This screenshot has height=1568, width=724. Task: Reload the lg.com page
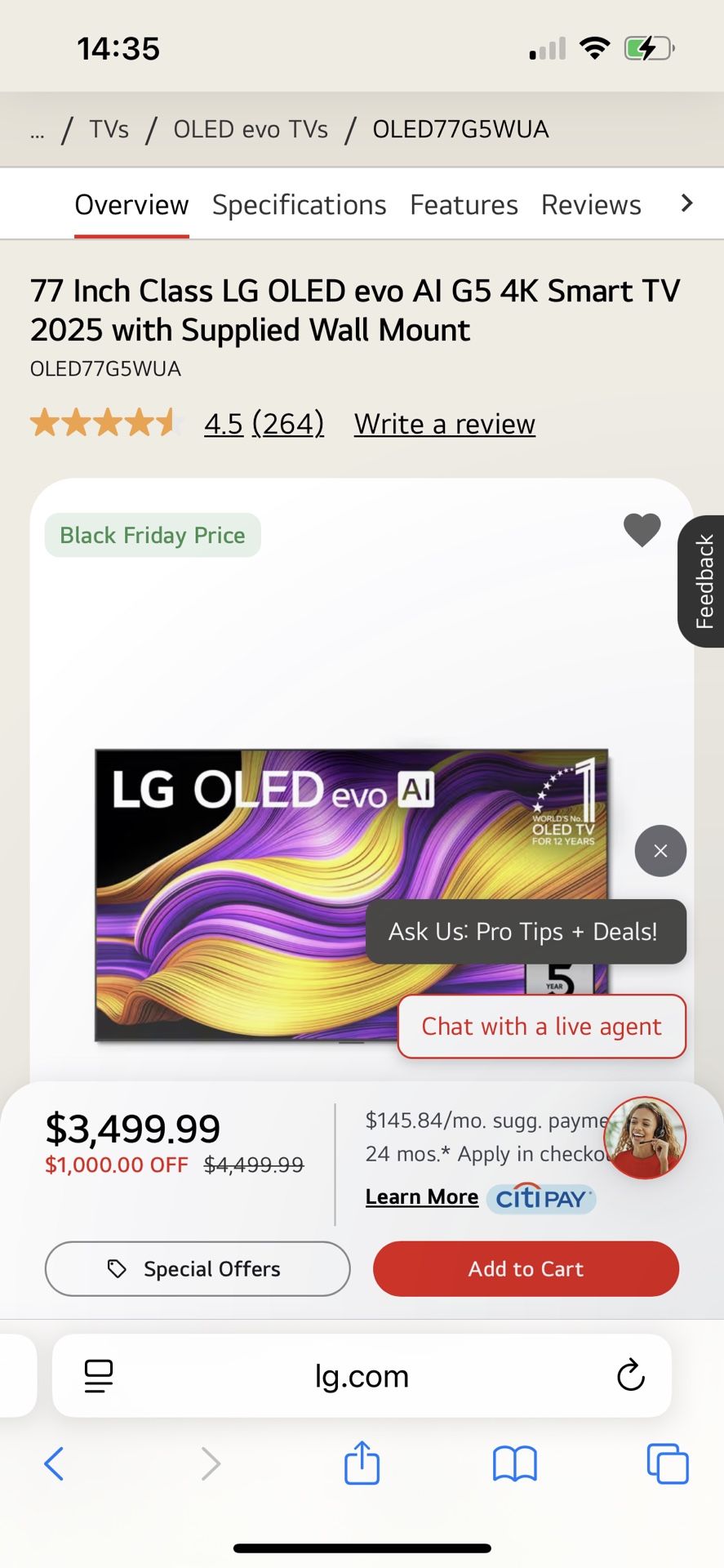[630, 1375]
